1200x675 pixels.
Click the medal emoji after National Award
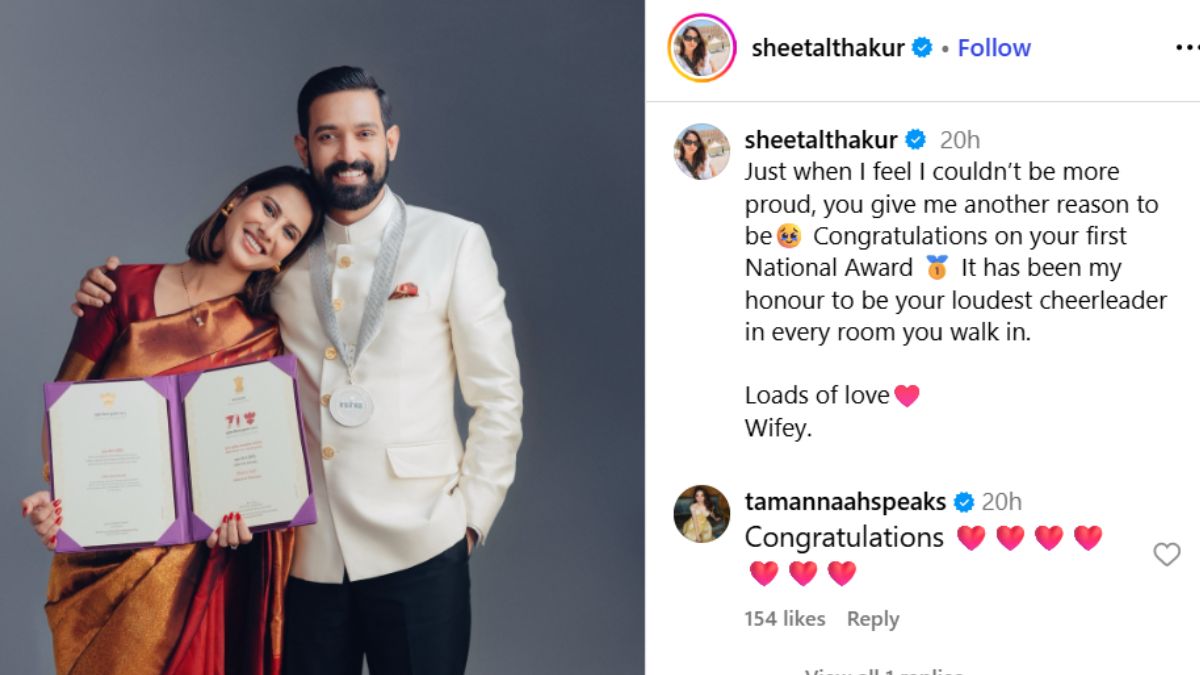[937, 268]
